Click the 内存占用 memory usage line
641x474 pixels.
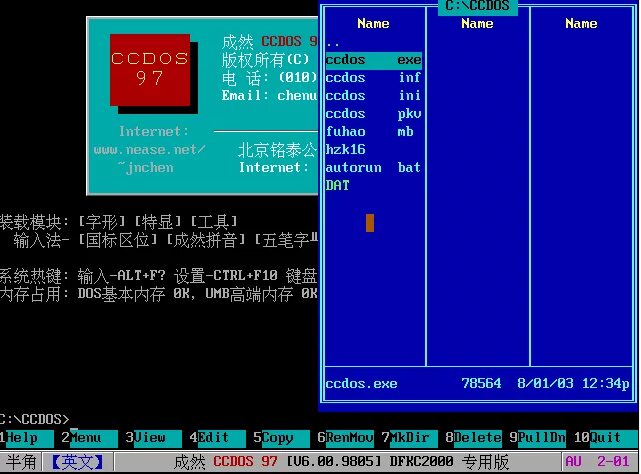click(159, 294)
